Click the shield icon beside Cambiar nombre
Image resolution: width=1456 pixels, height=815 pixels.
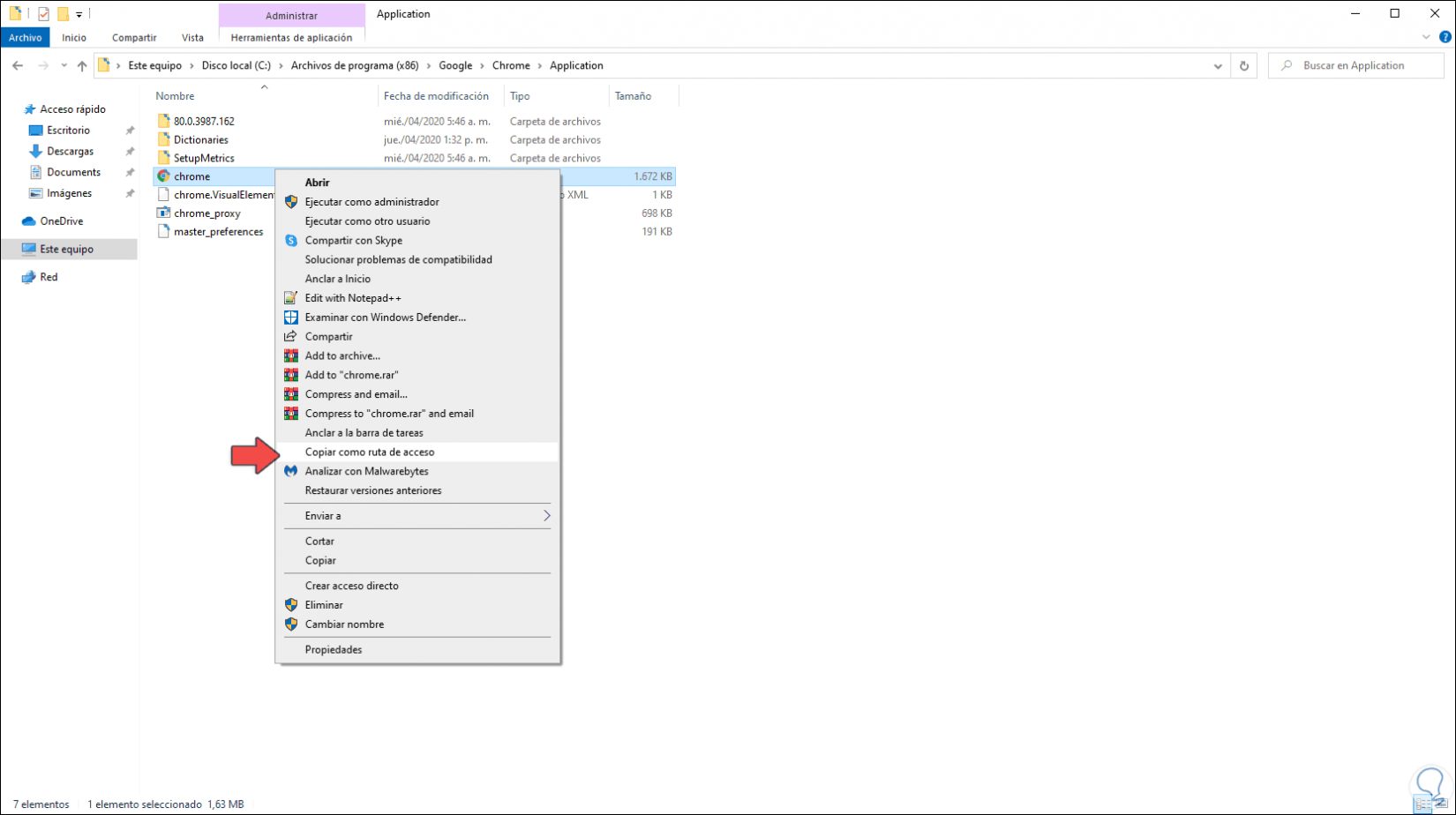click(291, 624)
